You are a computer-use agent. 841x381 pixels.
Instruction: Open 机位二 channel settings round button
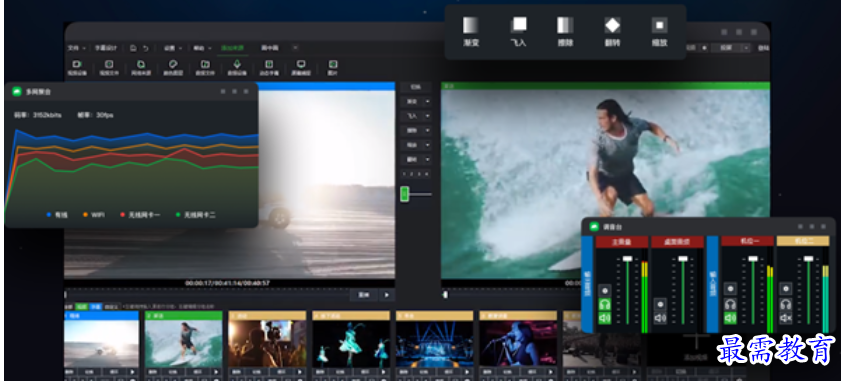coord(786,290)
